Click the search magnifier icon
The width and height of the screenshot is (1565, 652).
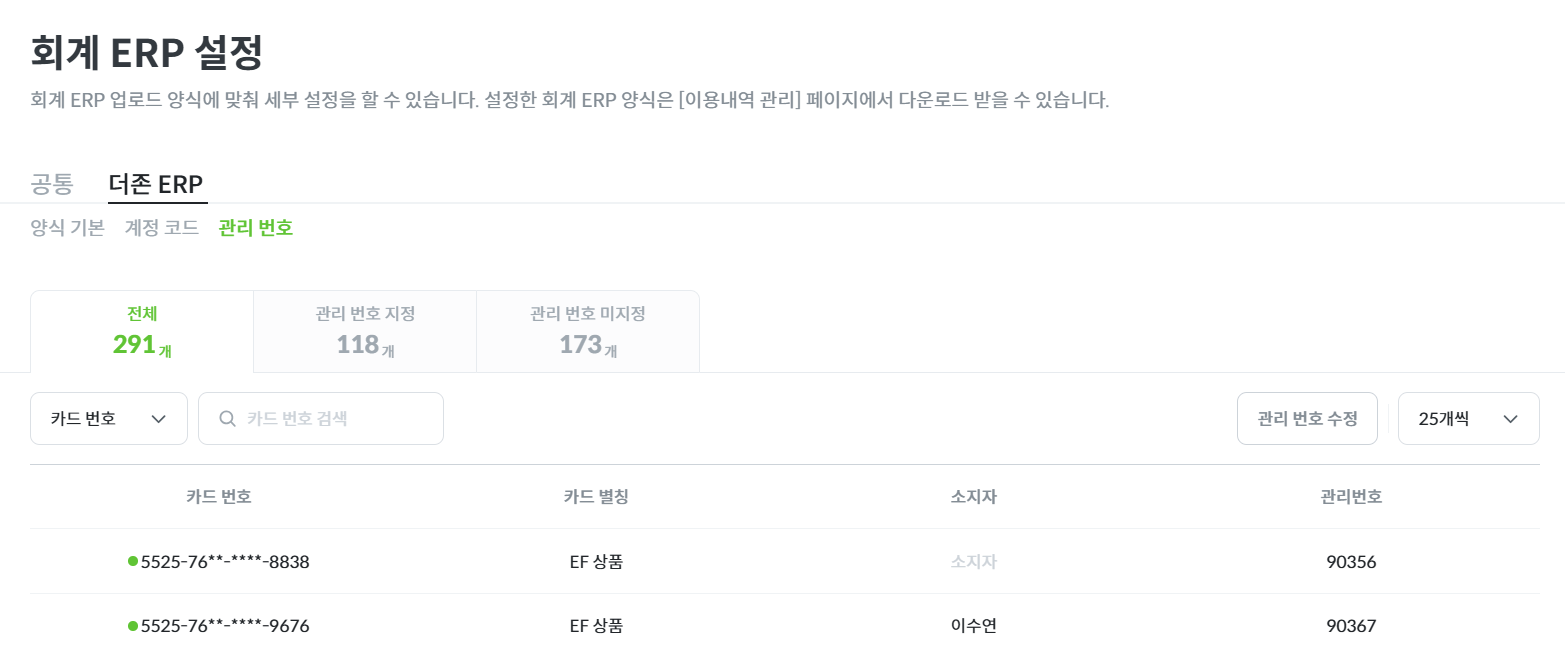227,419
